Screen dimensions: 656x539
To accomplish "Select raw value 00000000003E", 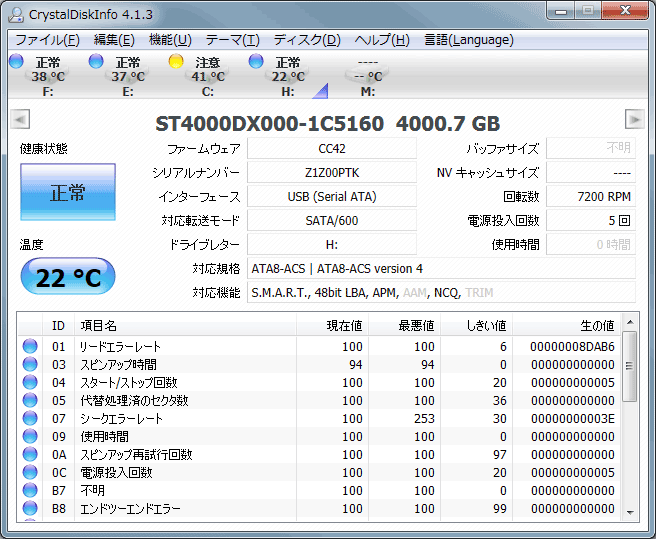I will 573,418.
